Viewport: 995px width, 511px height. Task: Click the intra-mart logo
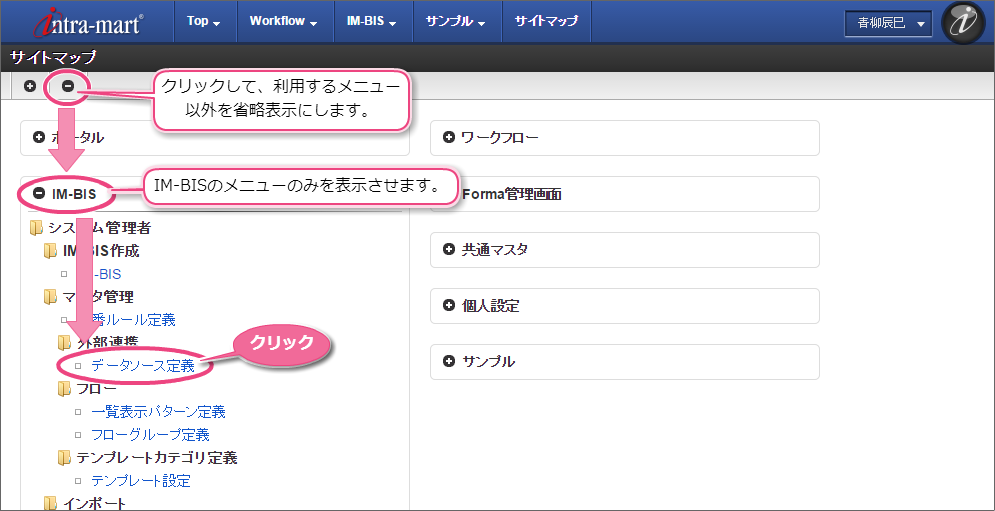[x=89, y=22]
